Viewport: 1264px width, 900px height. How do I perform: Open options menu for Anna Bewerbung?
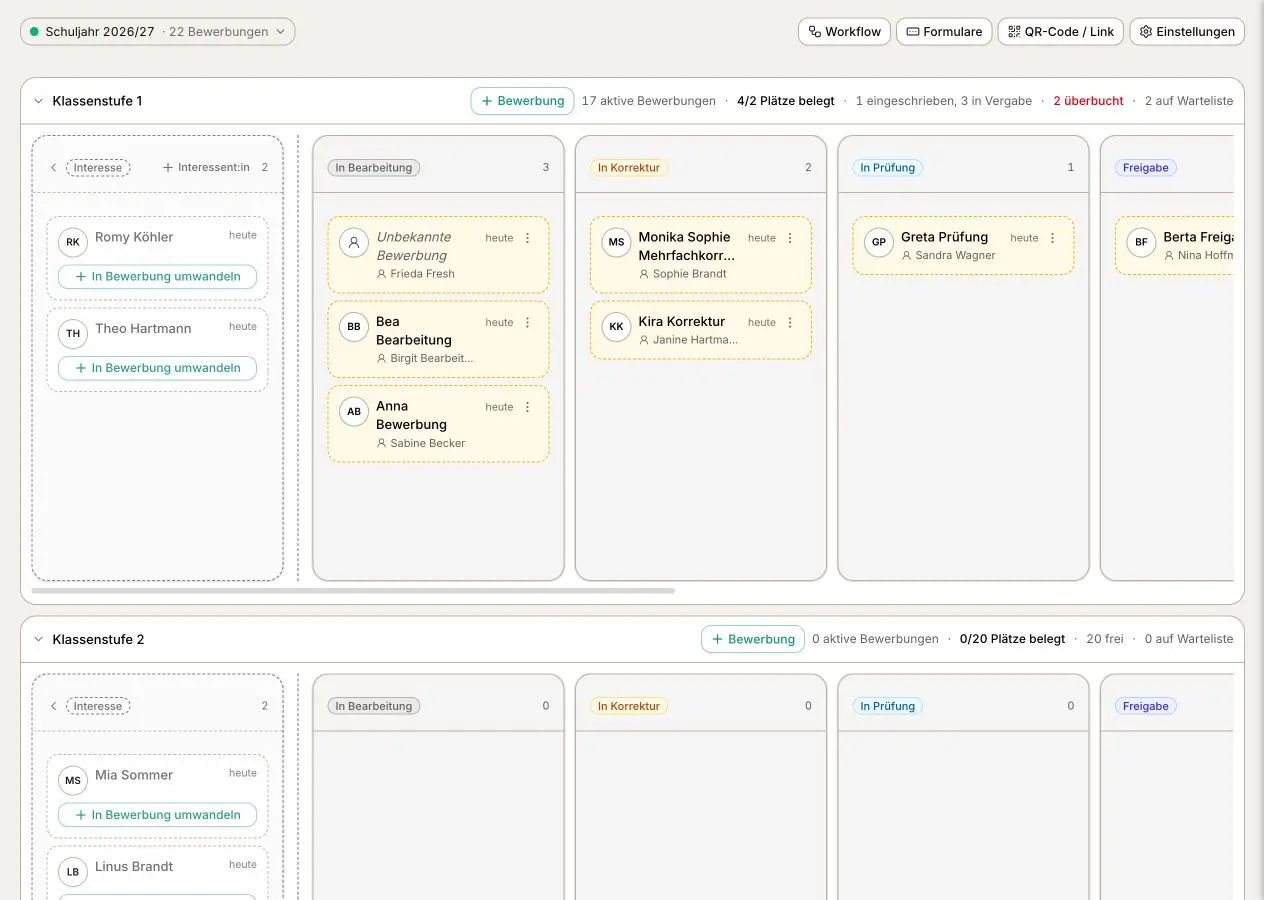point(528,407)
